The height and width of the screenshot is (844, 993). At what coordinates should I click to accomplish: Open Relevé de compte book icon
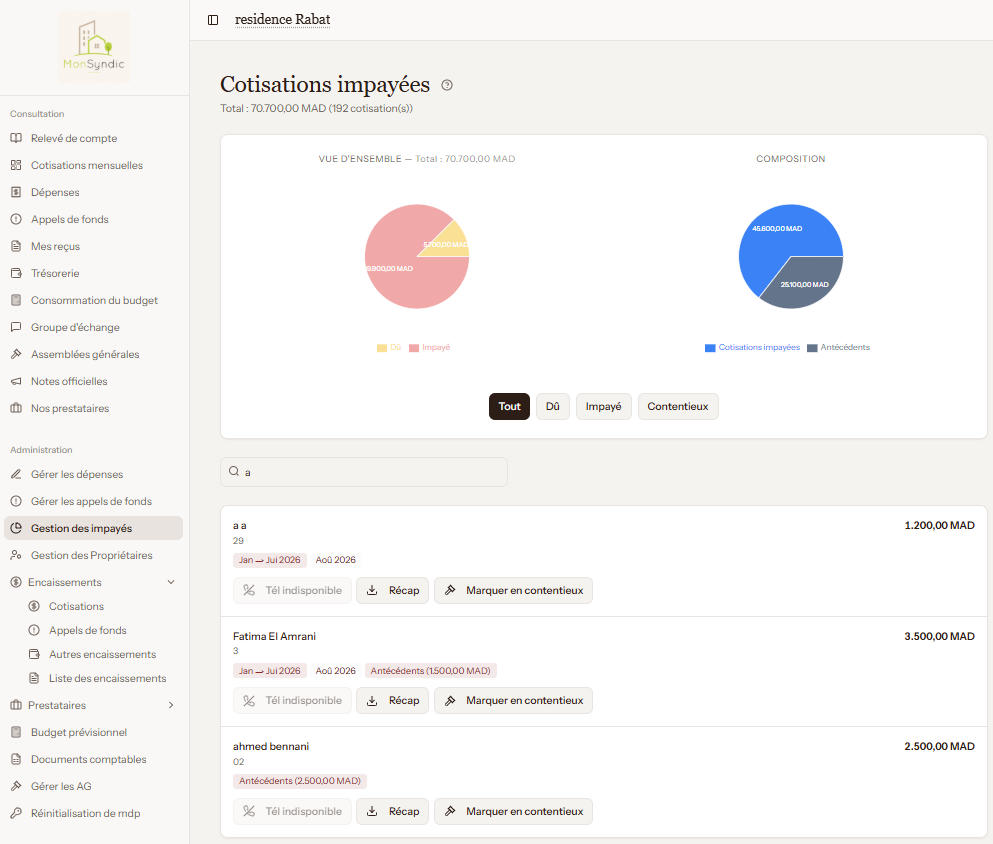tap(16, 138)
